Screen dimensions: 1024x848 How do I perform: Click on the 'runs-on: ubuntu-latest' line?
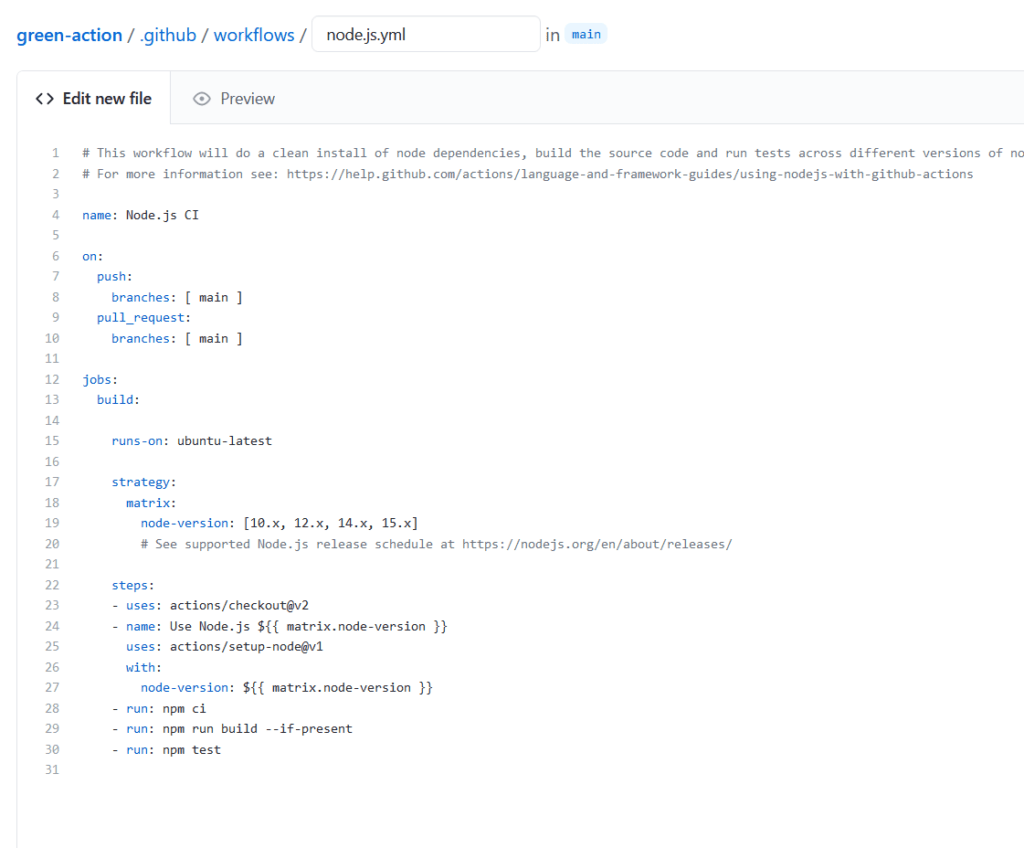click(191, 441)
